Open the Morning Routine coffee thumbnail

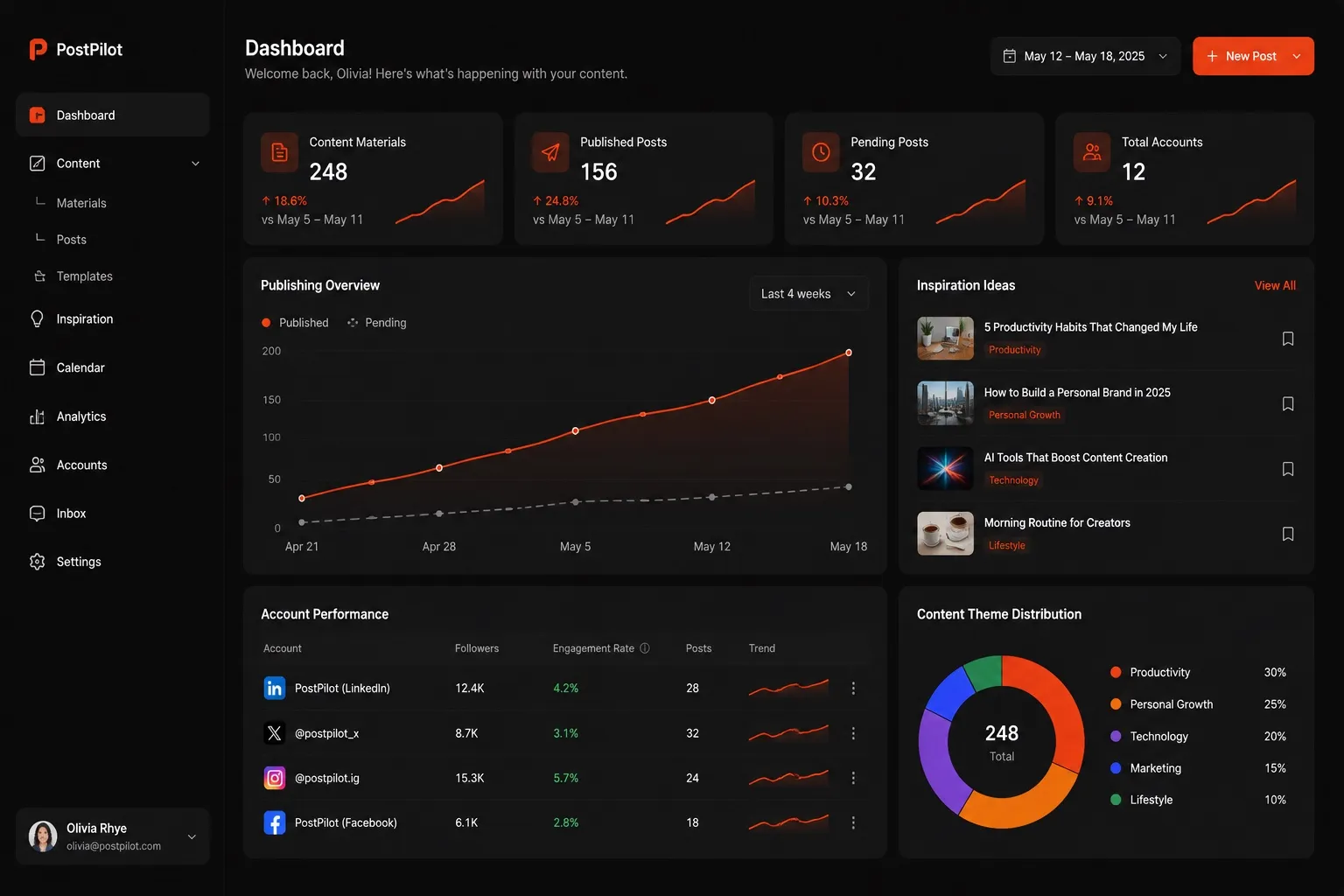(x=945, y=534)
